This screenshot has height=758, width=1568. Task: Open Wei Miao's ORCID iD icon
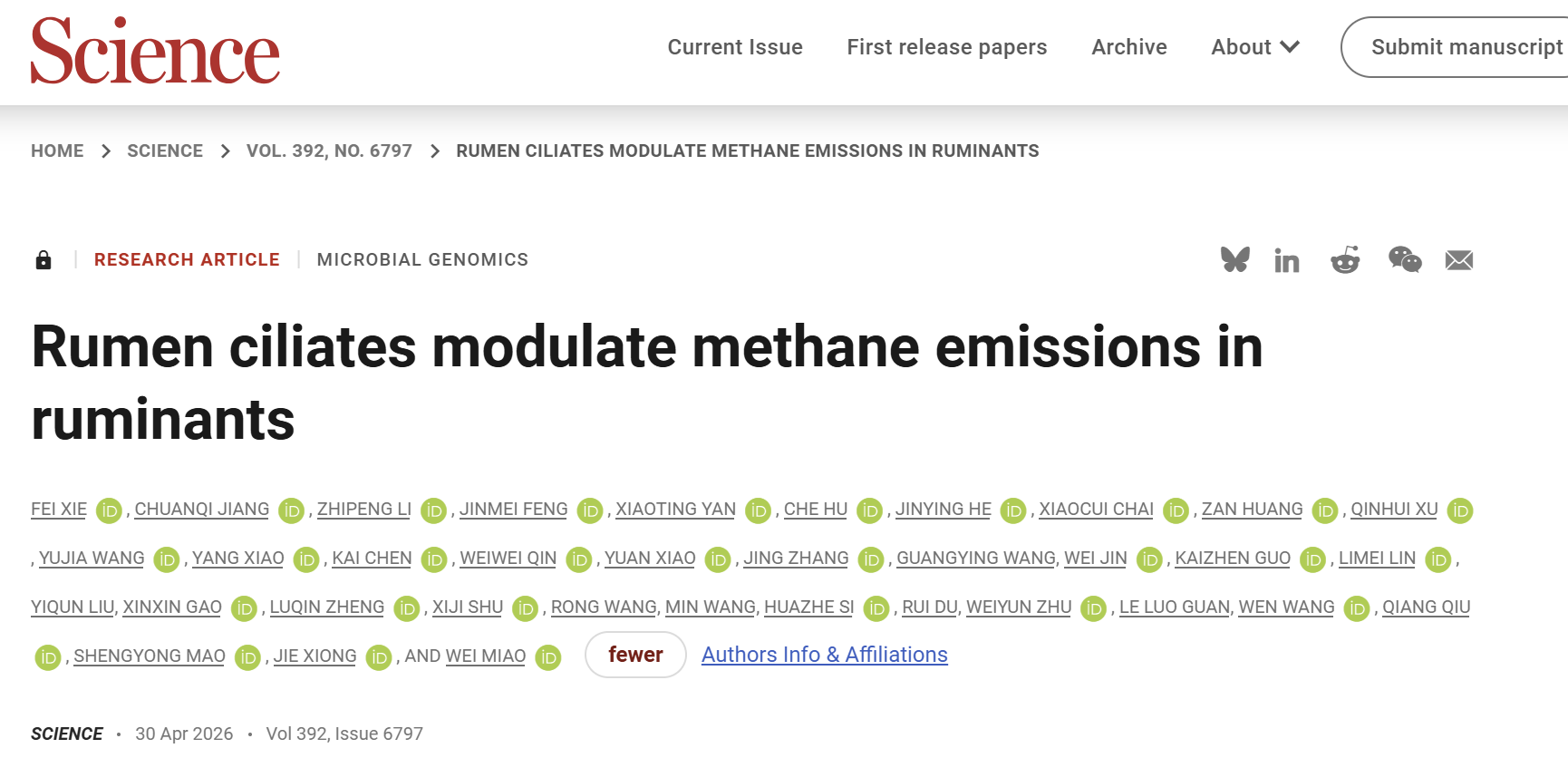548,657
